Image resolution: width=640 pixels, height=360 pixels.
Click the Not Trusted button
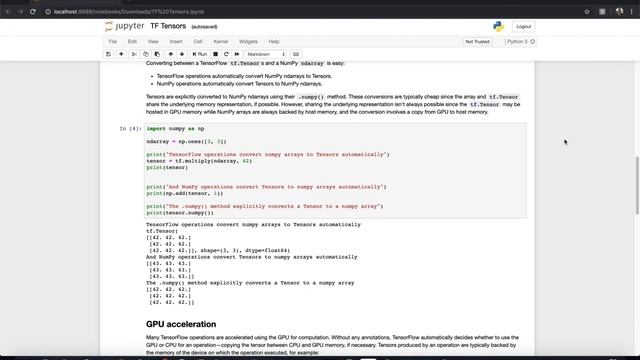coord(477,42)
